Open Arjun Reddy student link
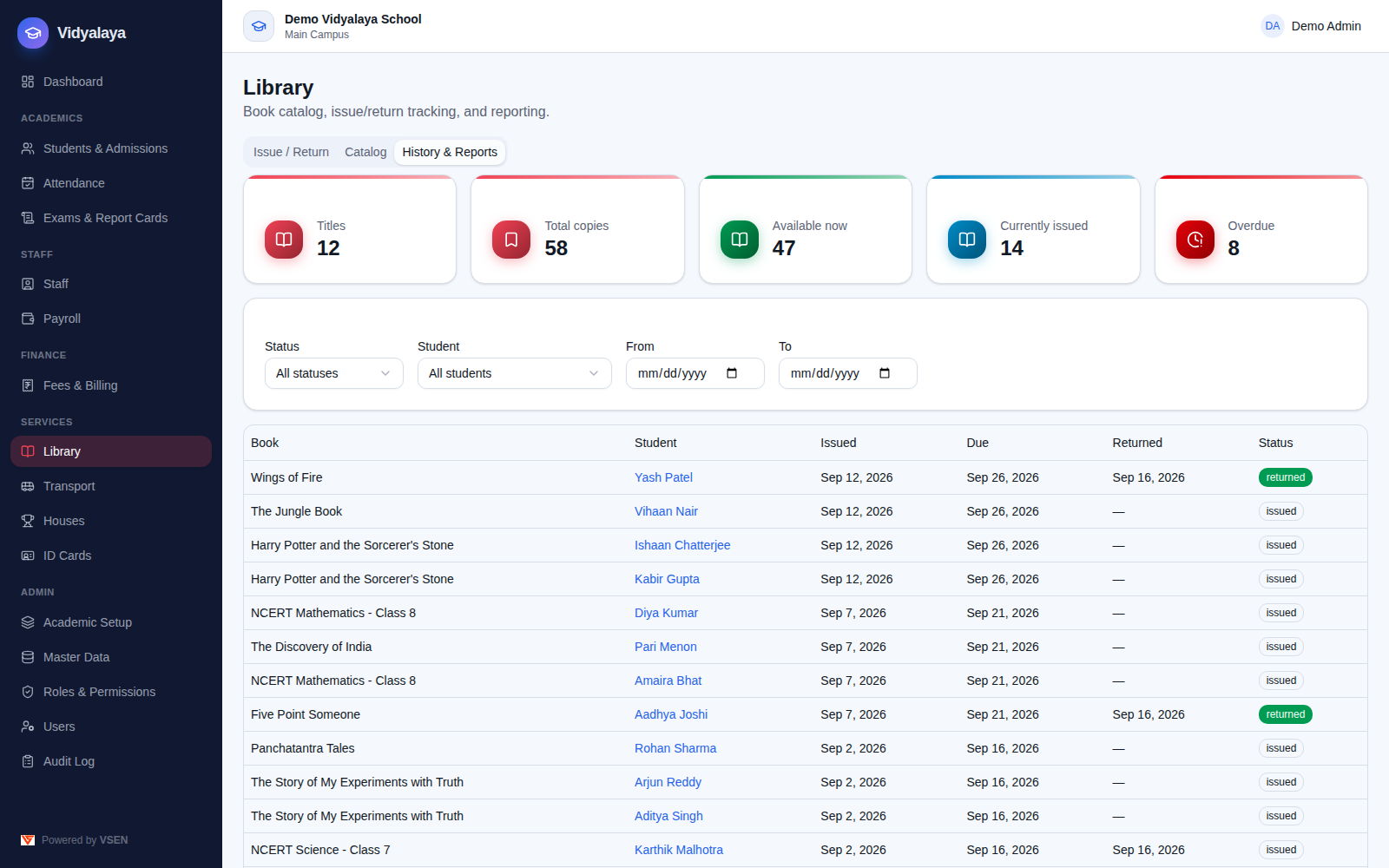The width and height of the screenshot is (1389, 868). pos(668,782)
